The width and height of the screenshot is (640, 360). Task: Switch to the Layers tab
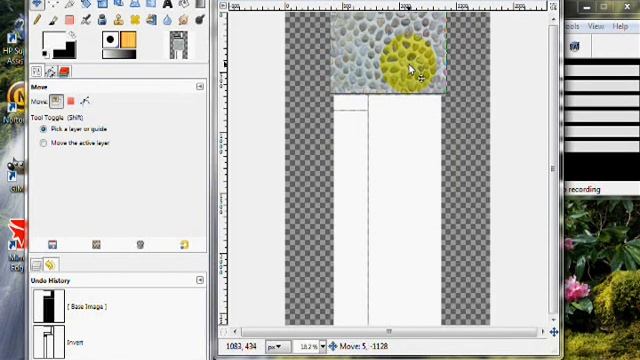click(36, 265)
